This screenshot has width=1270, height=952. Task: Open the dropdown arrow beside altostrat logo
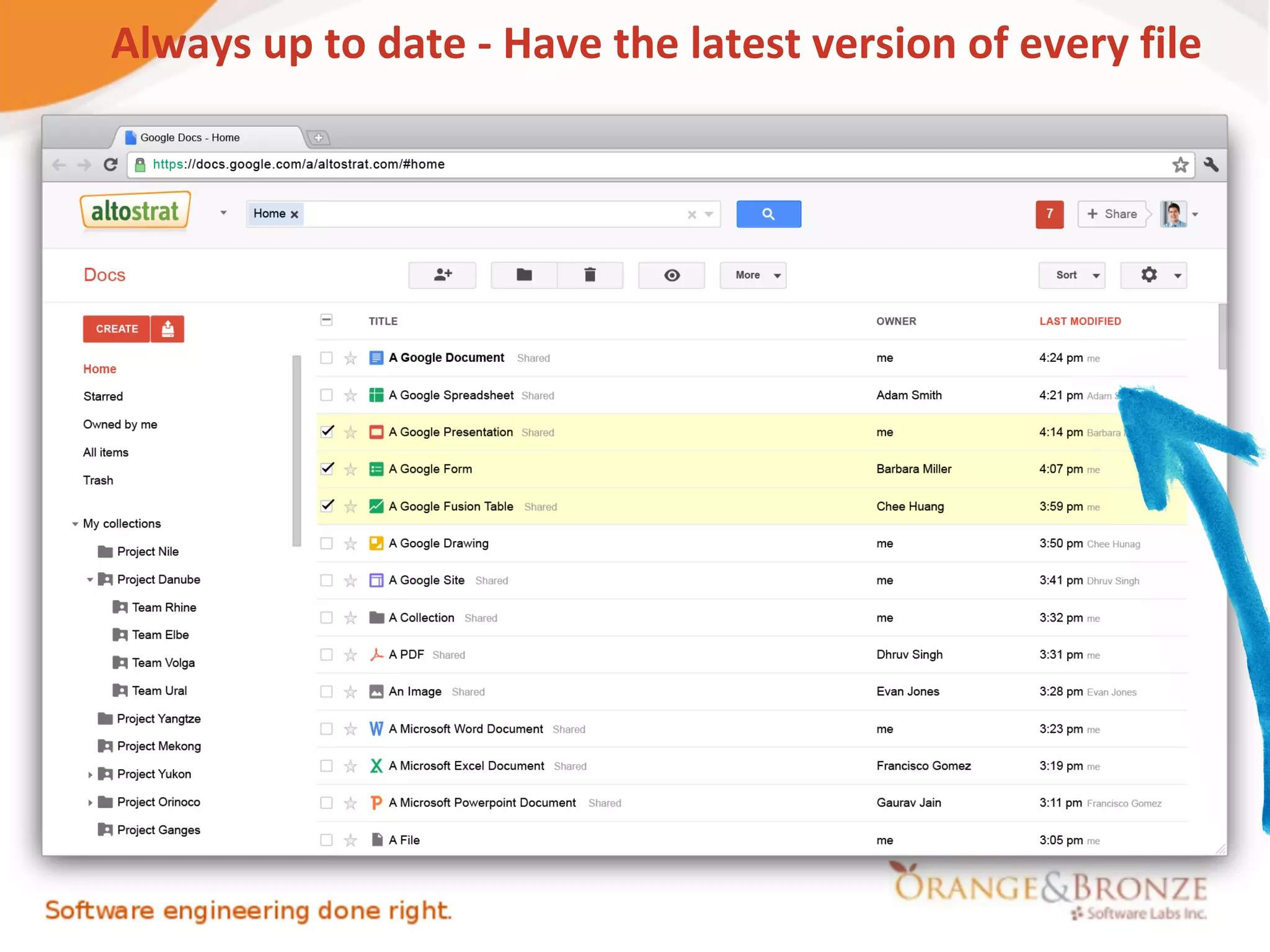pyautogui.click(x=223, y=213)
